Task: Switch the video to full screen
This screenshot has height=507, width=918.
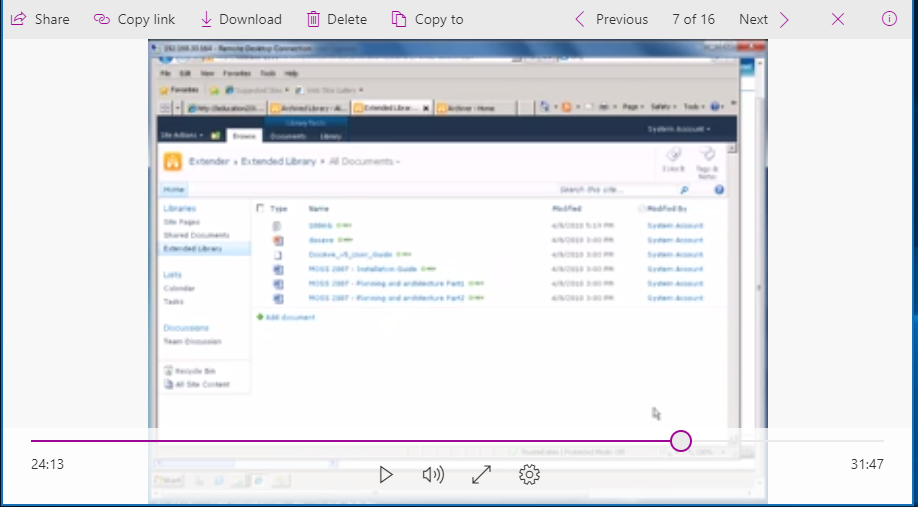Action: (x=481, y=475)
